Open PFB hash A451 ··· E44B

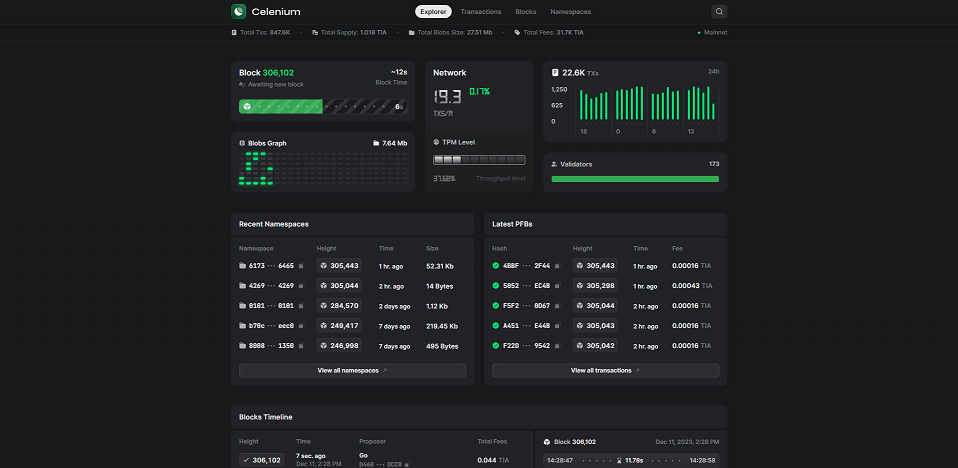click(x=526, y=326)
